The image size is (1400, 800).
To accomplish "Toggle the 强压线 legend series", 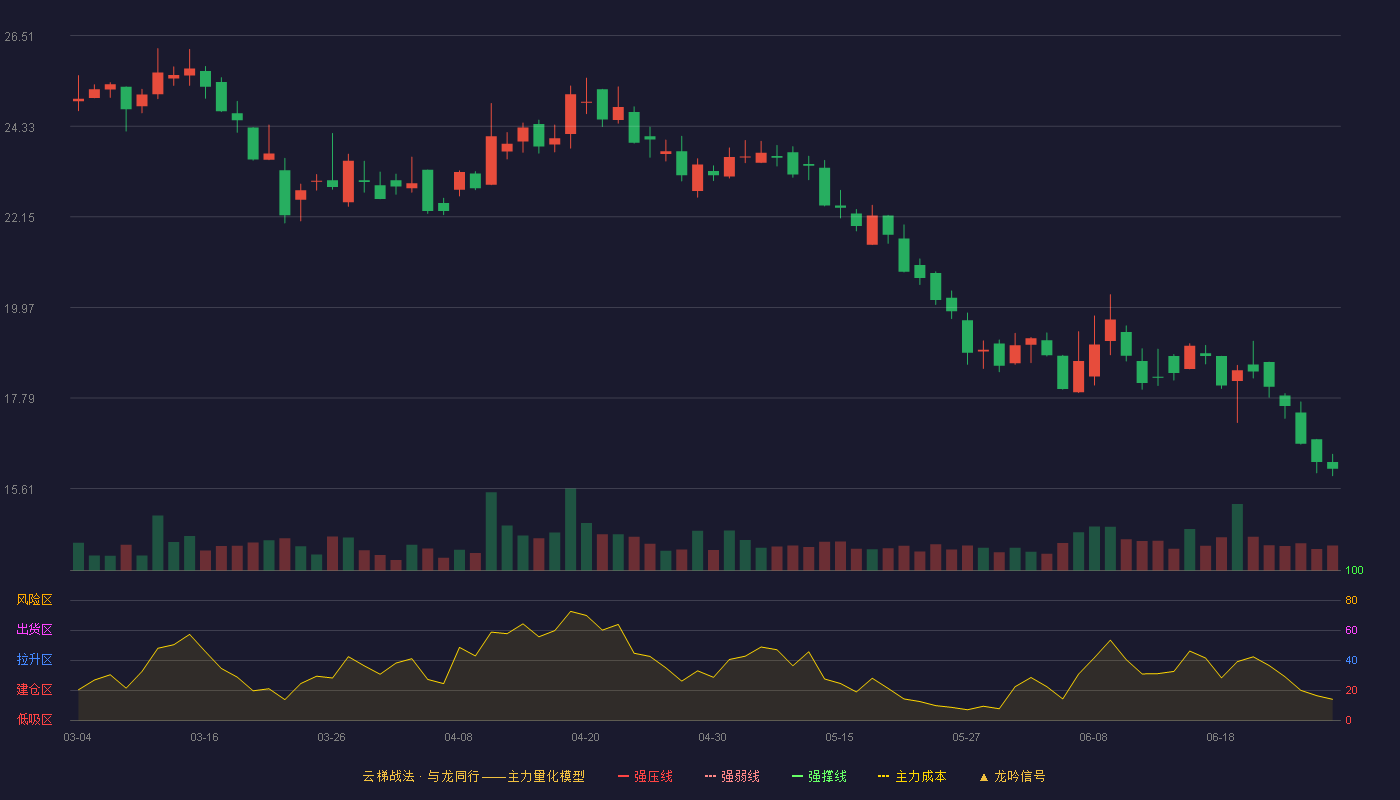I will click(645, 776).
